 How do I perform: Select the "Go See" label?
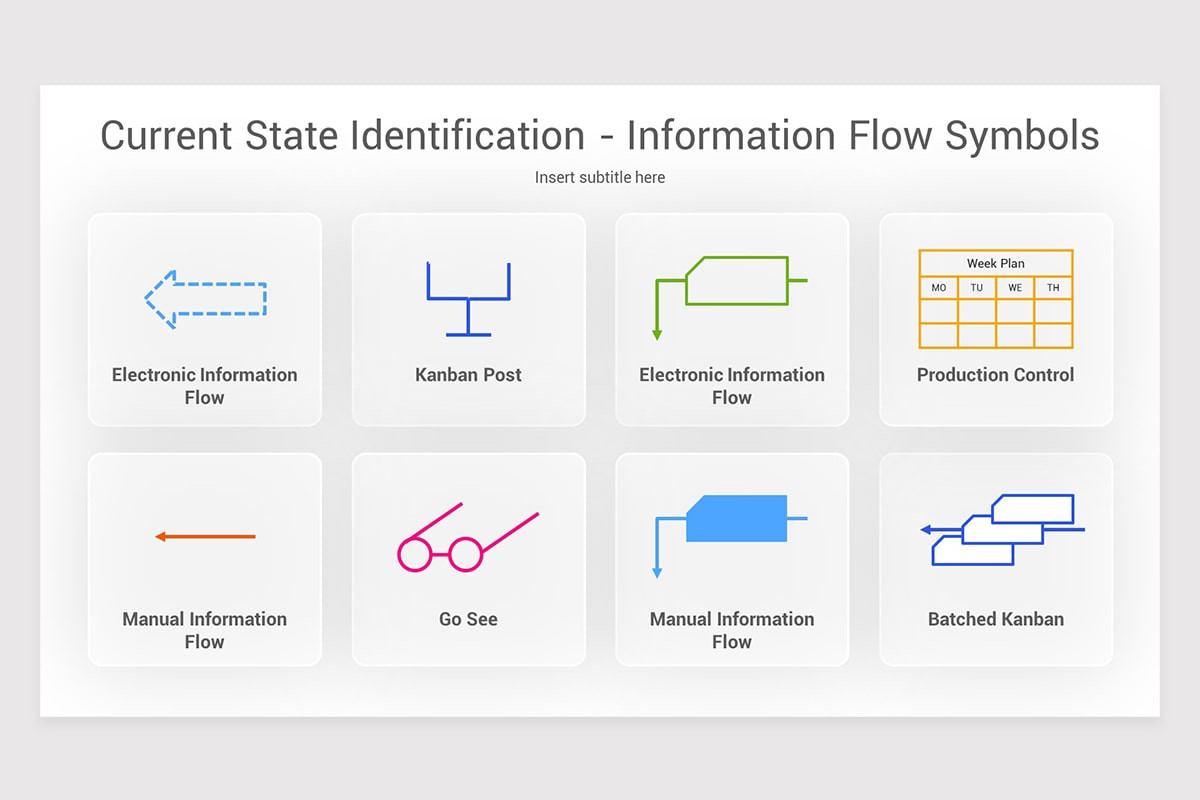(x=468, y=619)
